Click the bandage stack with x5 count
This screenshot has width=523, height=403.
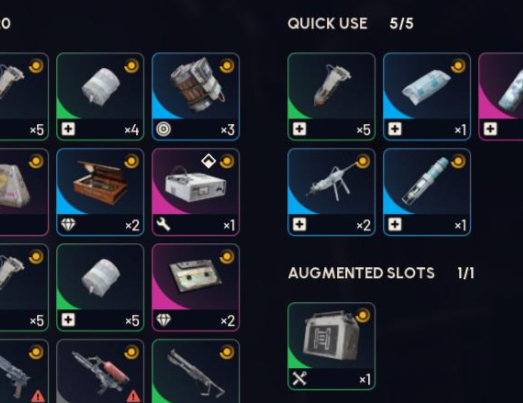(100, 288)
